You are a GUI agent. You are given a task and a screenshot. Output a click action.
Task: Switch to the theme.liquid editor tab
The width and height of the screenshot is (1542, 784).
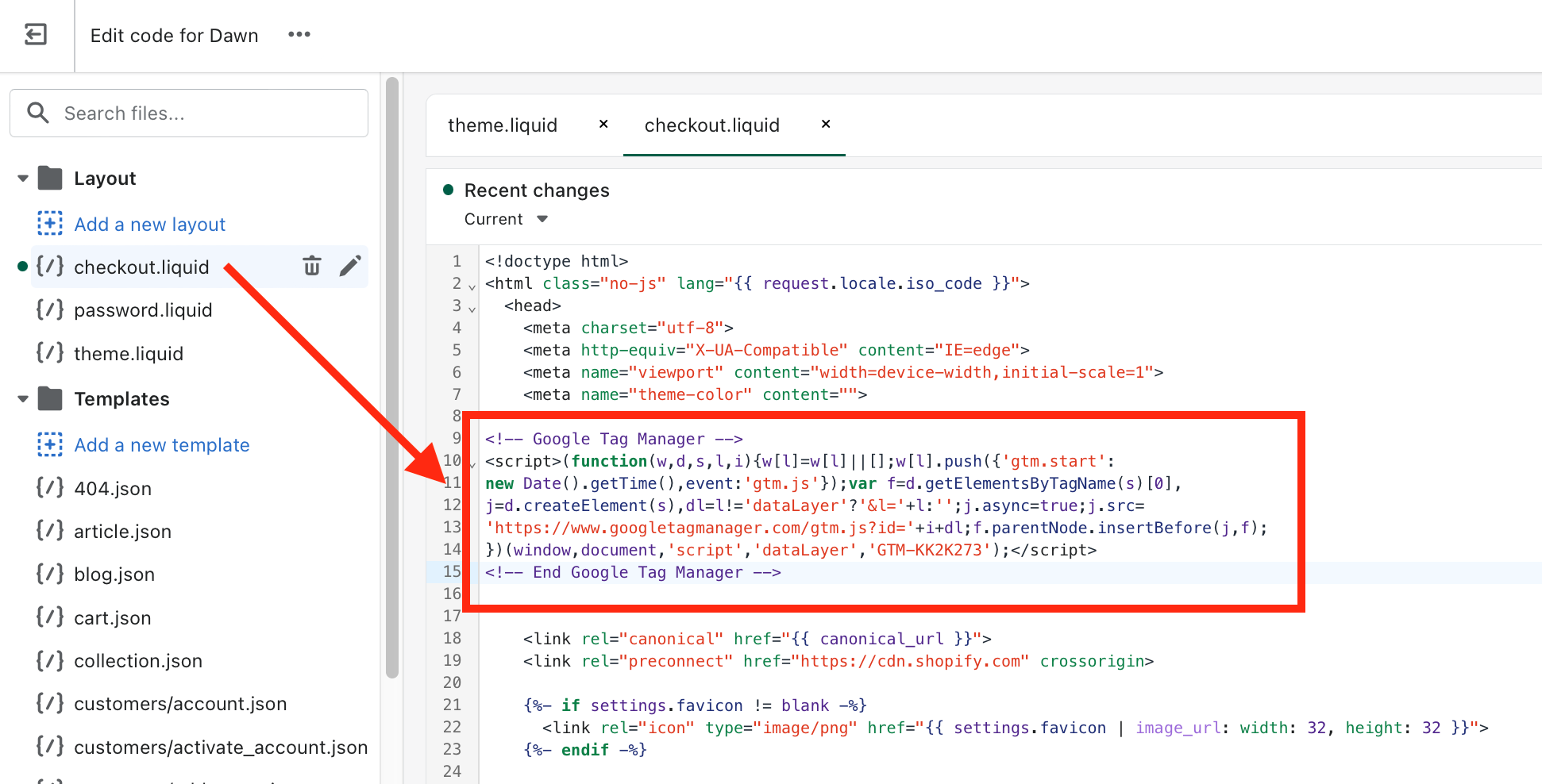point(503,125)
